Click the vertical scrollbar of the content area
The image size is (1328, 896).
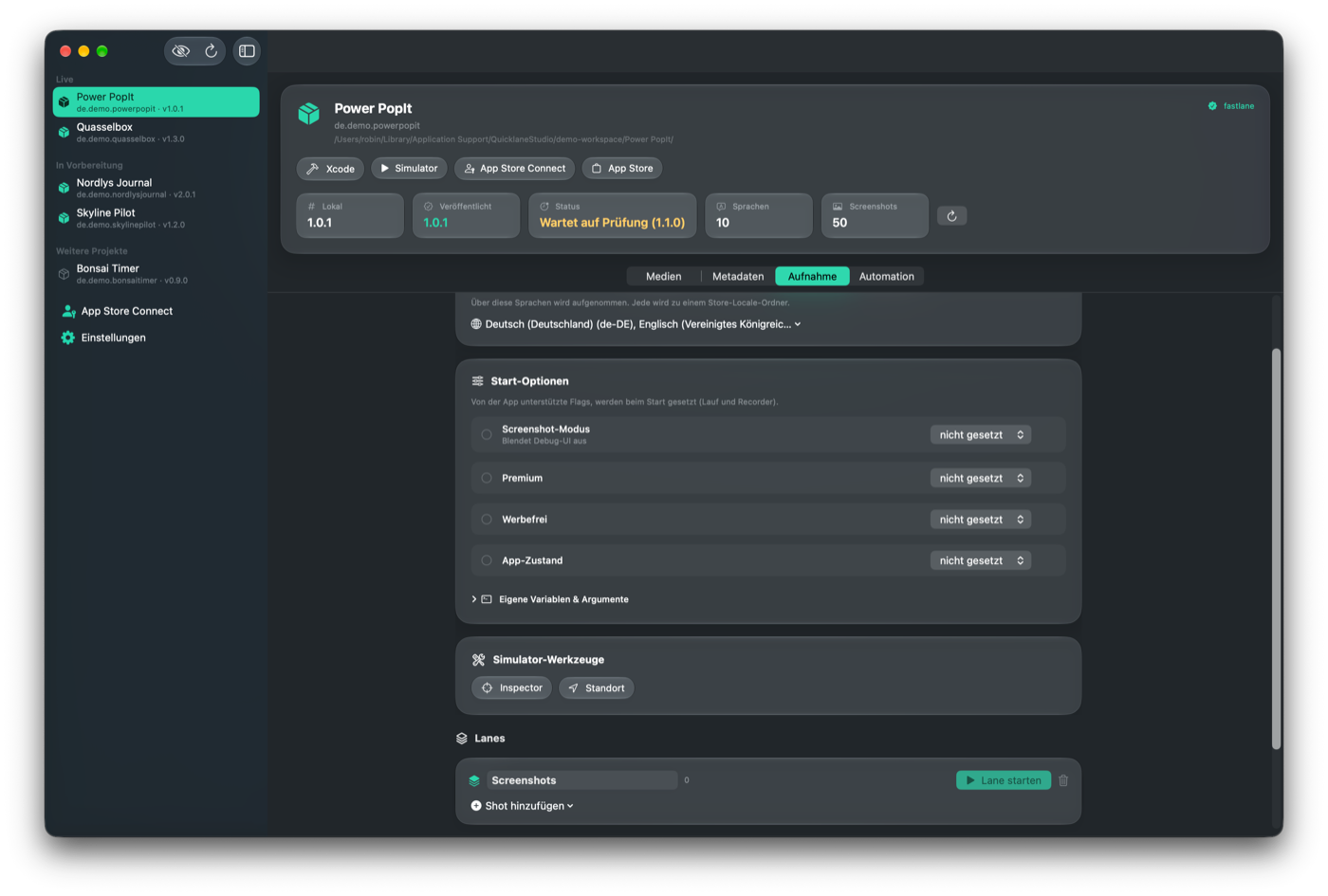[1277, 549]
